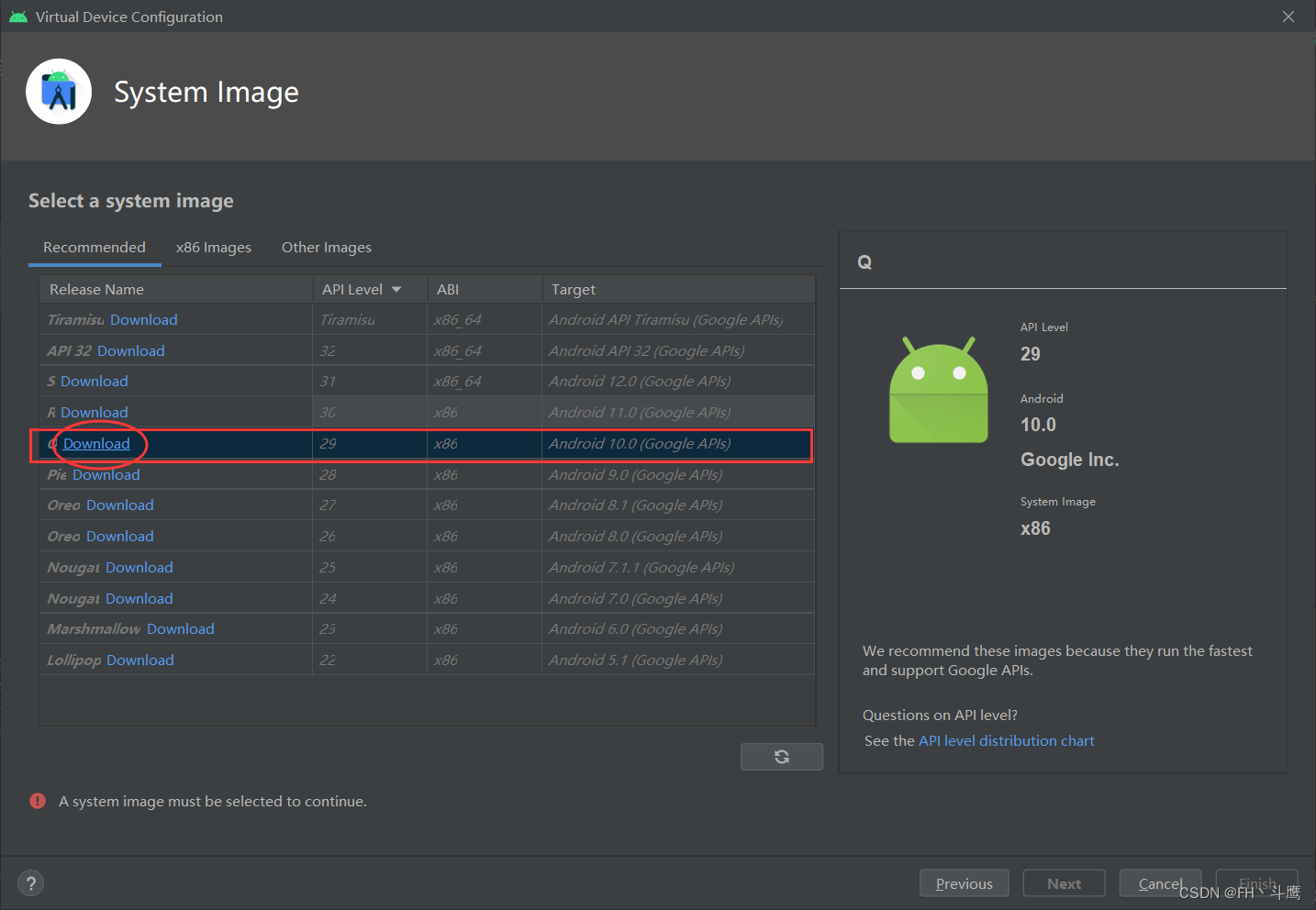Click the Lollipop release name text

tap(74, 660)
